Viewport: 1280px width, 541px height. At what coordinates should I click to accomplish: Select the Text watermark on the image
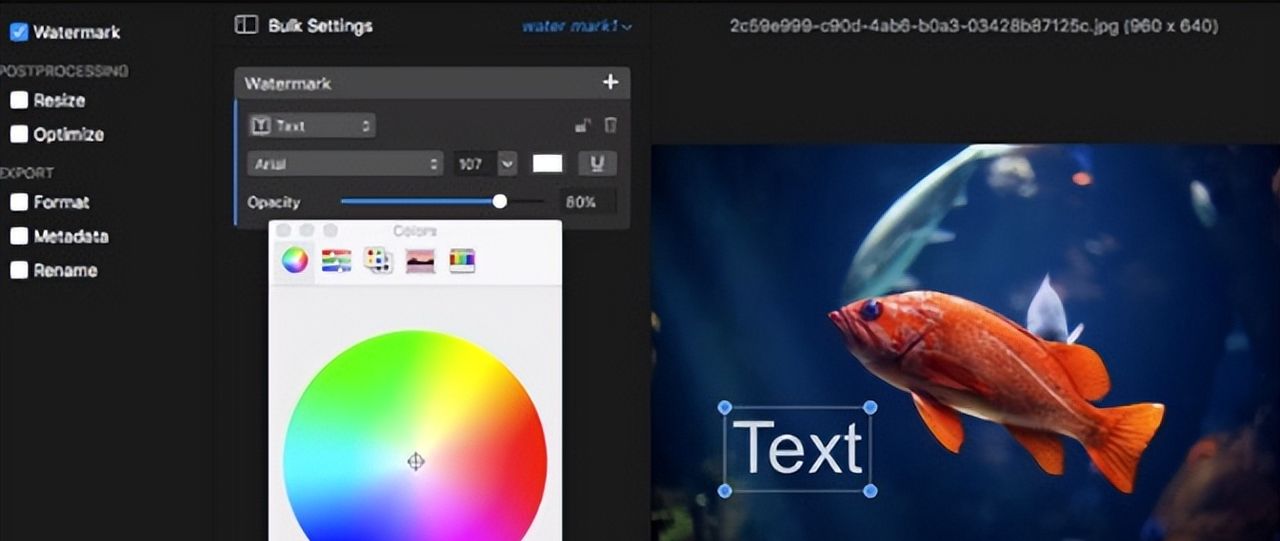pos(798,448)
